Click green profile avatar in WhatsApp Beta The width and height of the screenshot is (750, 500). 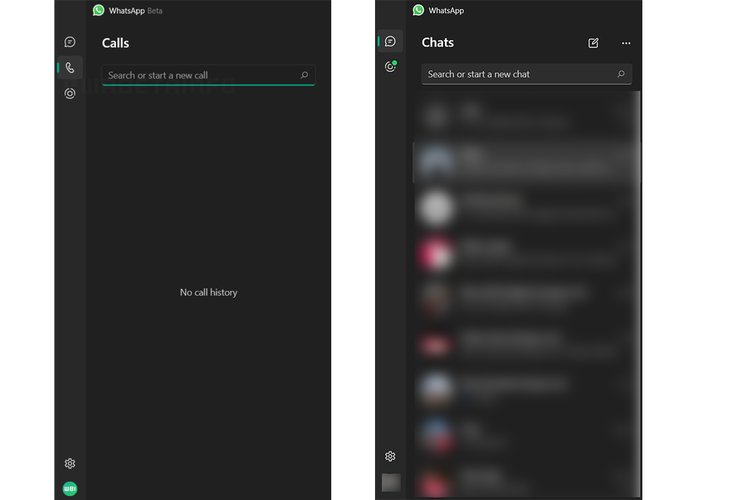[70, 489]
